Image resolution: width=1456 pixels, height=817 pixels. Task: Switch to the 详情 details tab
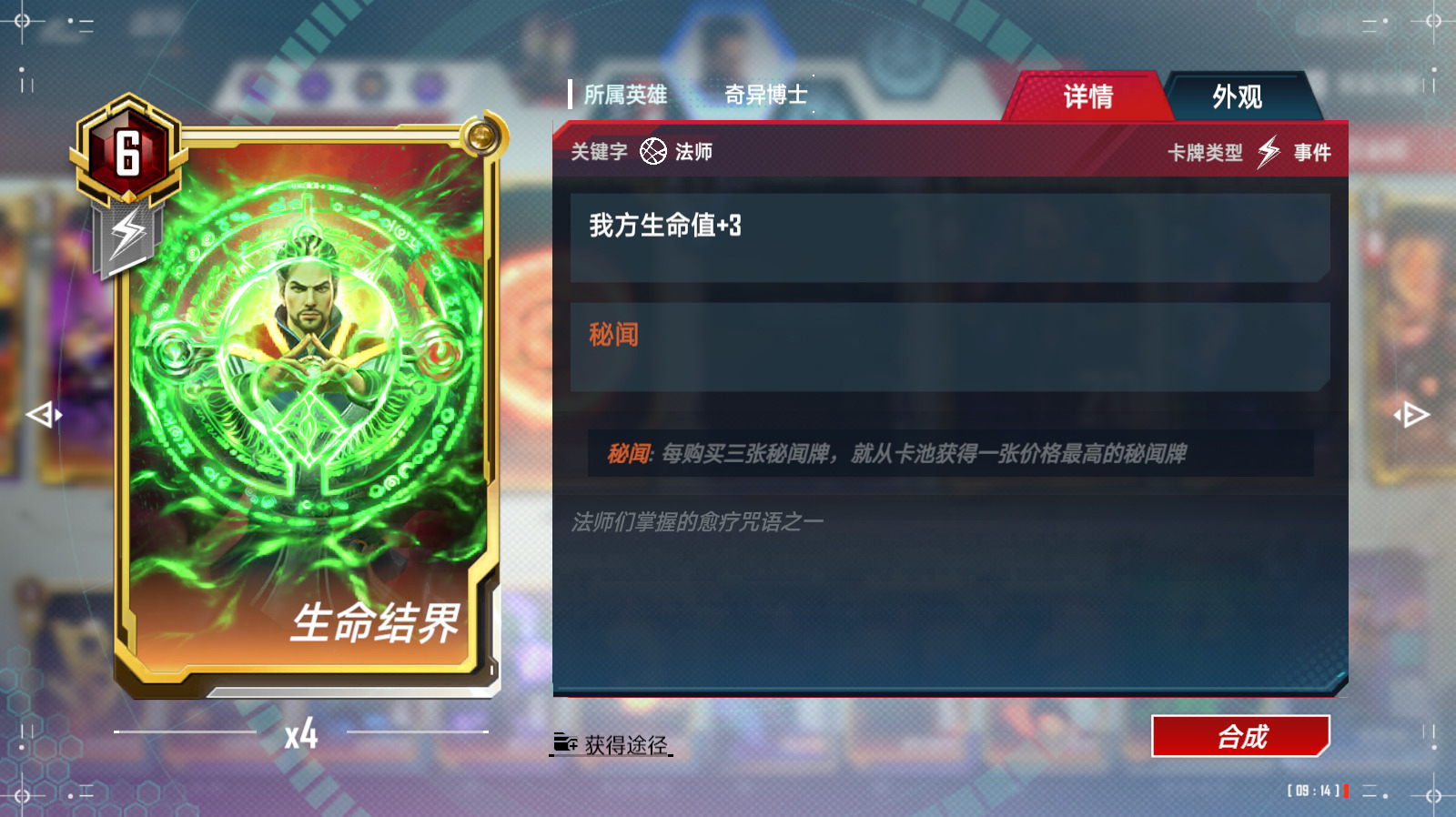pyautogui.click(x=1088, y=96)
